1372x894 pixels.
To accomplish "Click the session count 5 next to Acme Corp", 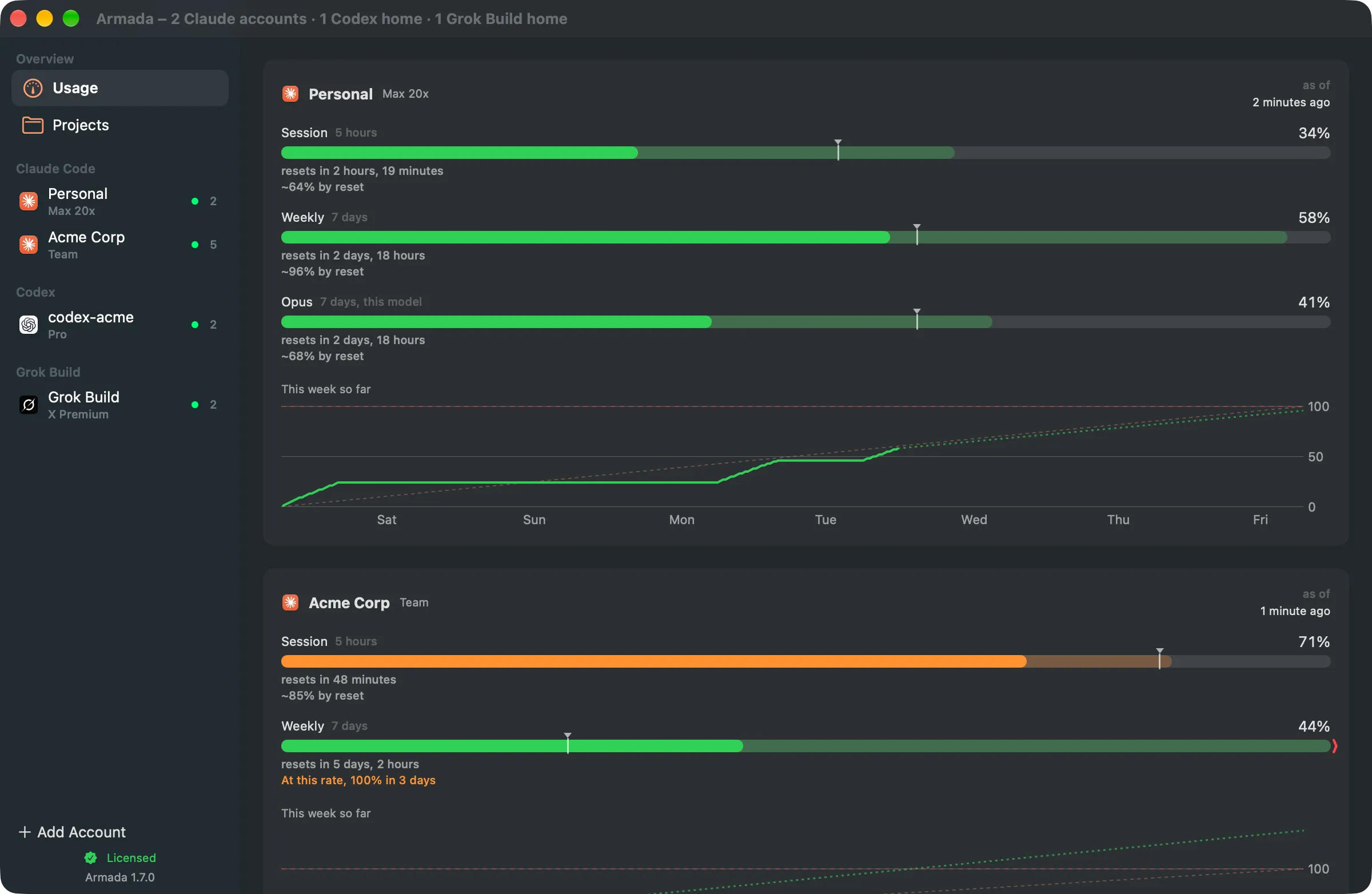I will click(213, 245).
